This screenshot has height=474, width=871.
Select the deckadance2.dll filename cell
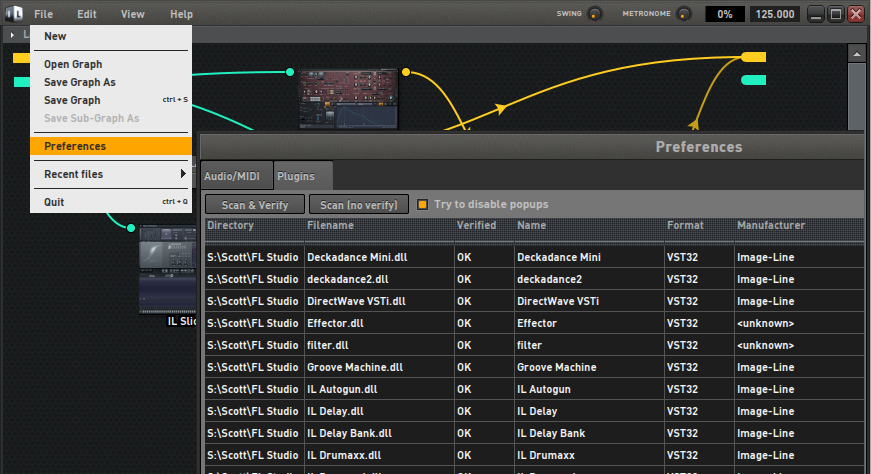coord(379,279)
